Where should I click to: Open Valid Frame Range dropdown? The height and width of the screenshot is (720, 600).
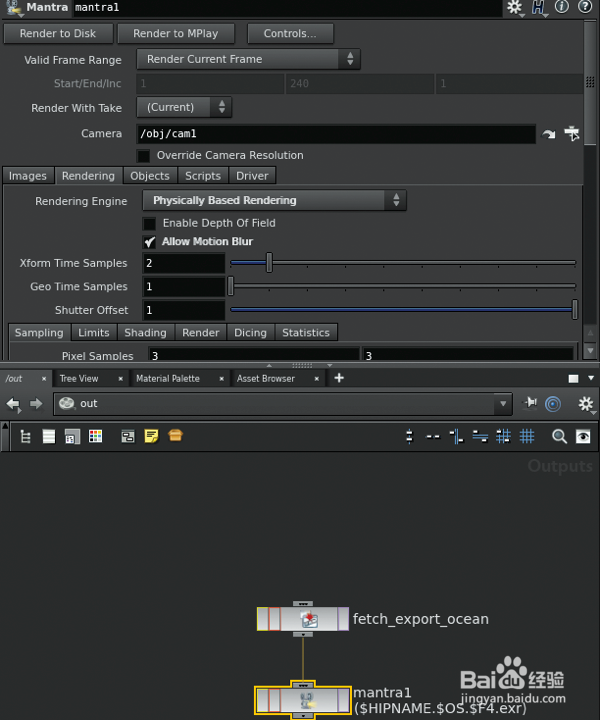click(x=248, y=59)
